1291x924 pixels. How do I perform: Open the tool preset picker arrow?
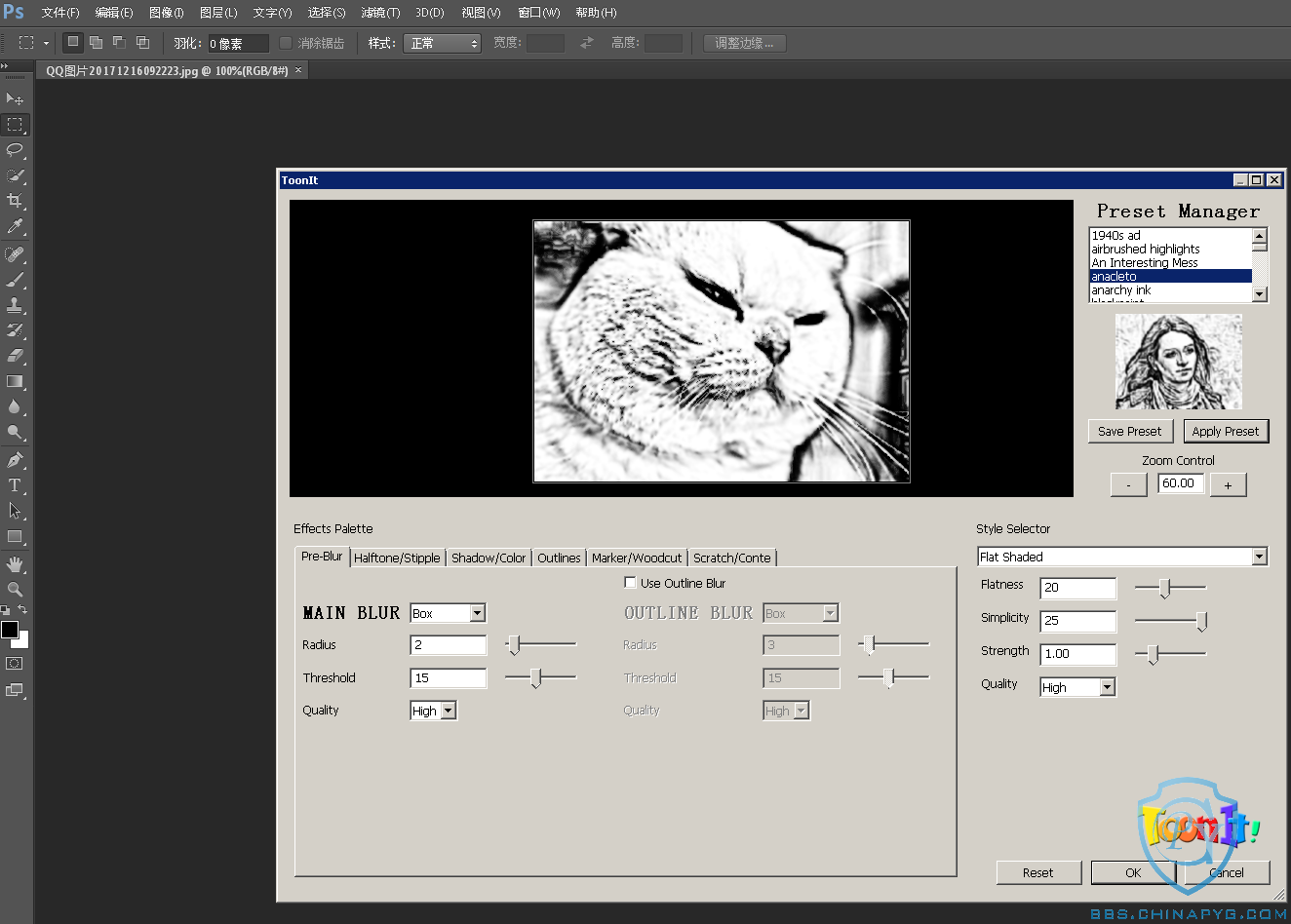click(x=46, y=43)
